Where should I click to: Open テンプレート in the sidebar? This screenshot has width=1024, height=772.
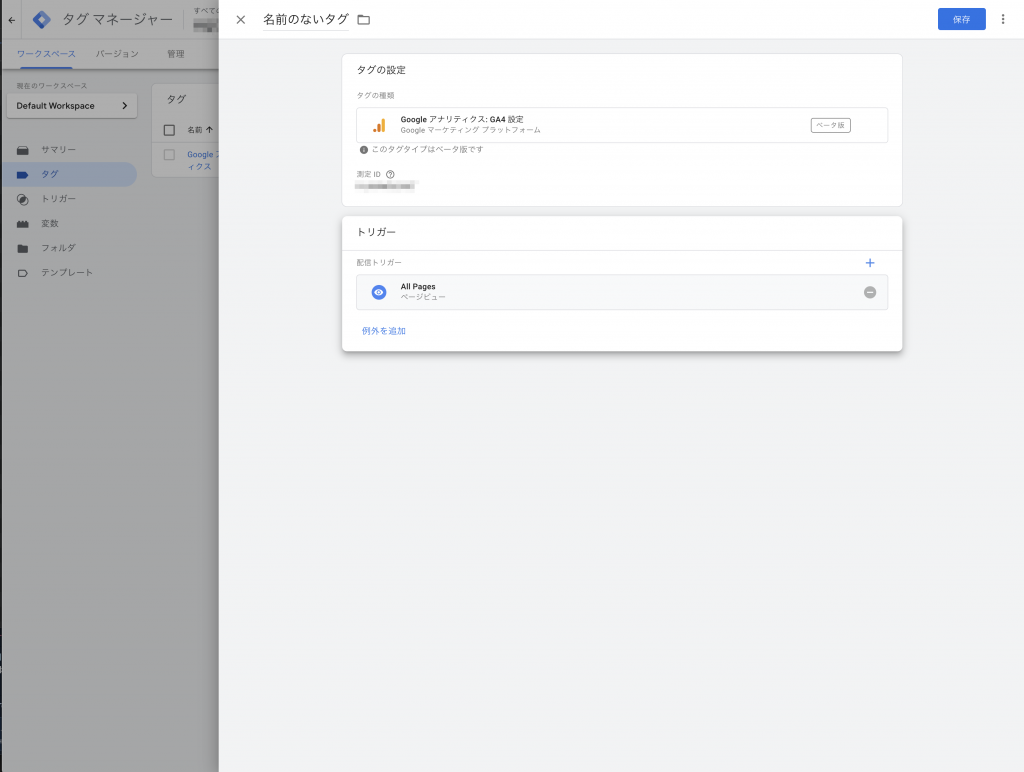(69, 272)
